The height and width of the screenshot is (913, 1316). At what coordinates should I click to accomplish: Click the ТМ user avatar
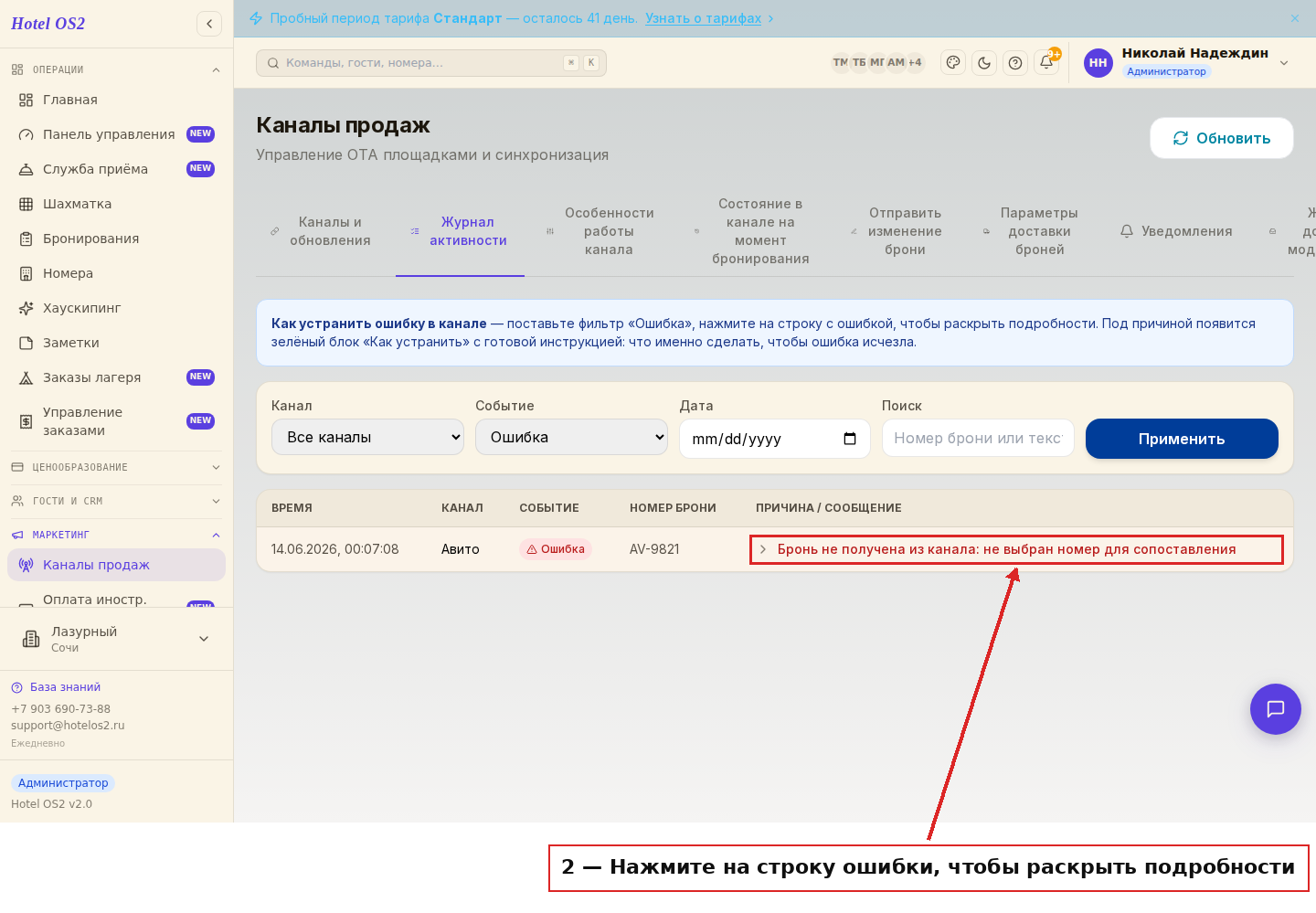[840, 63]
